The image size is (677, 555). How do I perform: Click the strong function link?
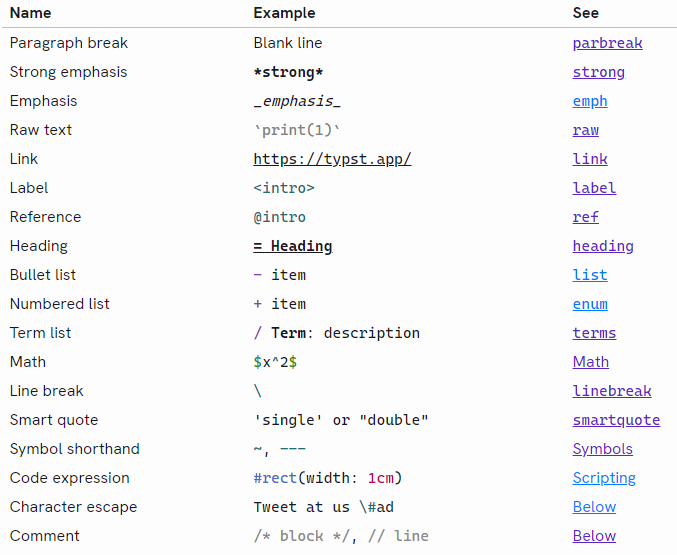click(x=598, y=72)
